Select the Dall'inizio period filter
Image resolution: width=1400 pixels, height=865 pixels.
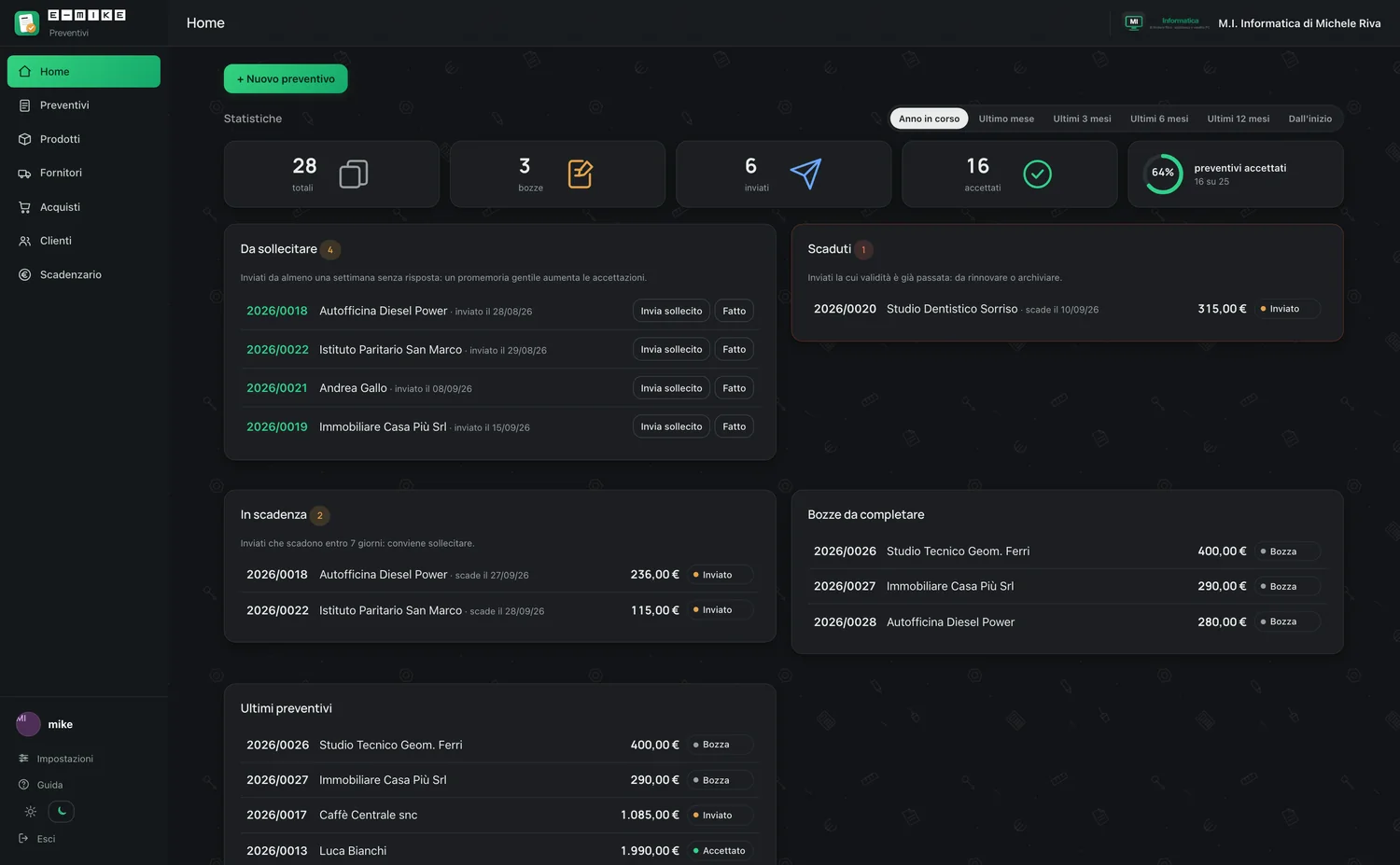click(x=1310, y=119)
